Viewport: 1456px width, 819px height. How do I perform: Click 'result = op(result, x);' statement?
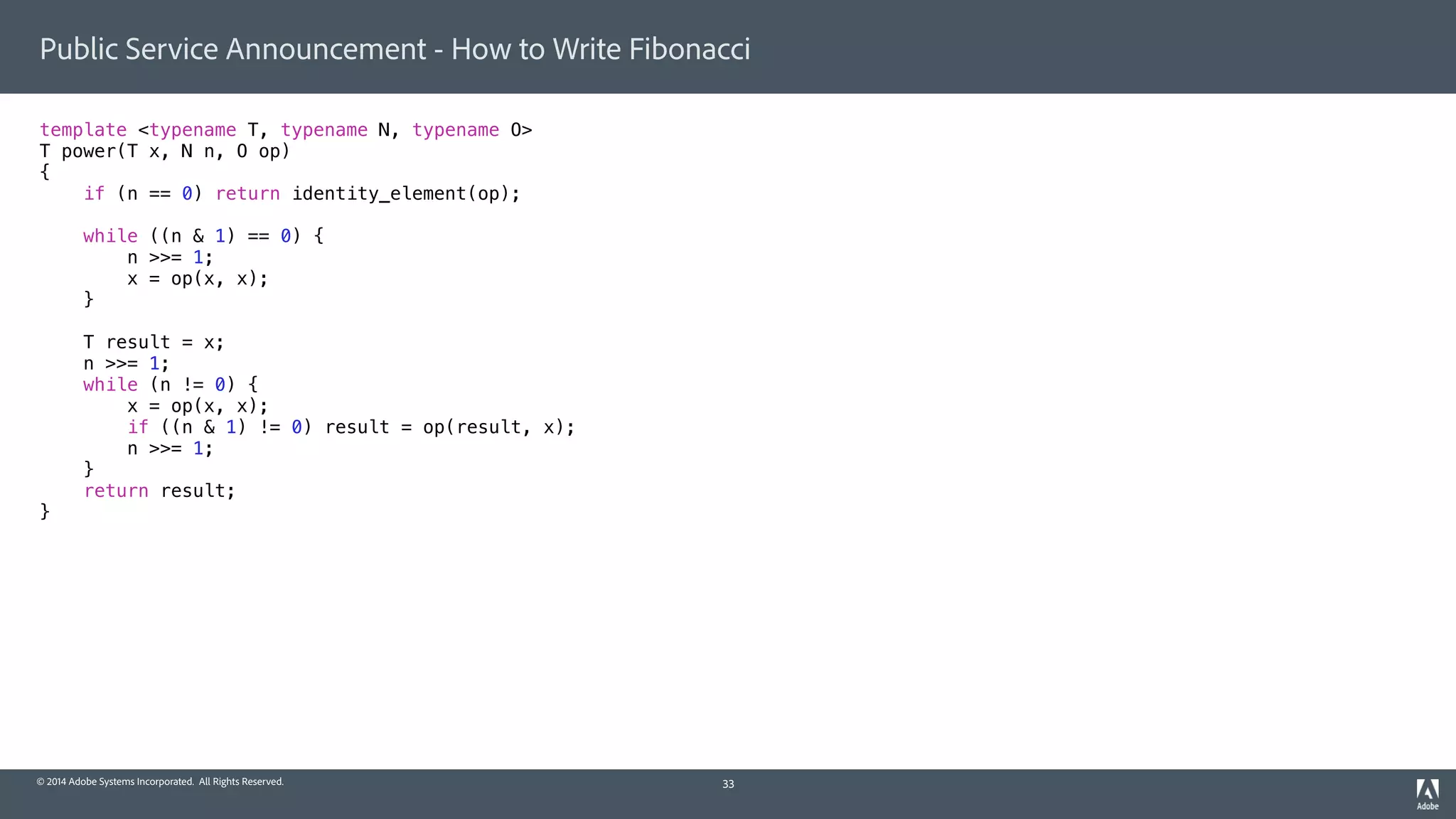449,427
